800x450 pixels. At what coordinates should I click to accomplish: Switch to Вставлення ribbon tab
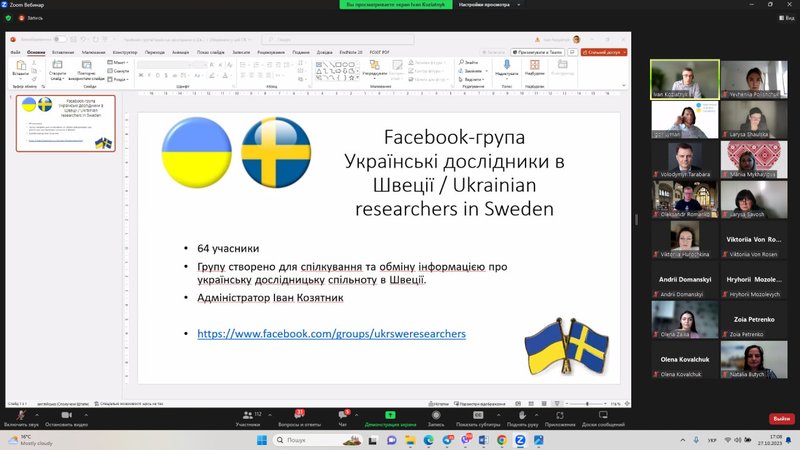point(63,52)
